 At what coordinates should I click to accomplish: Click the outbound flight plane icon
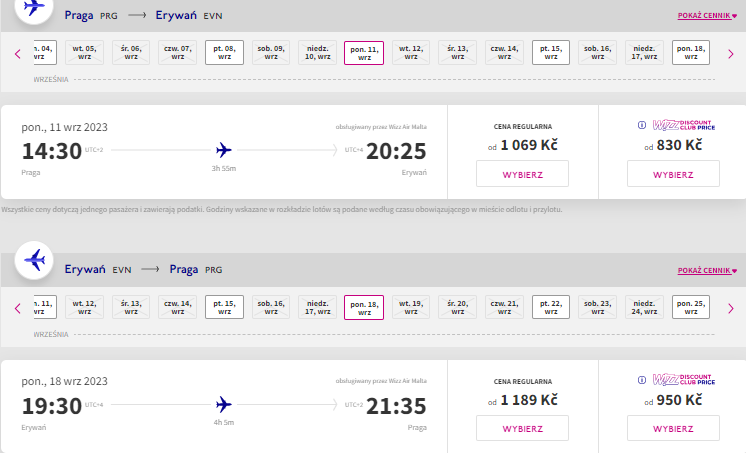34,7
